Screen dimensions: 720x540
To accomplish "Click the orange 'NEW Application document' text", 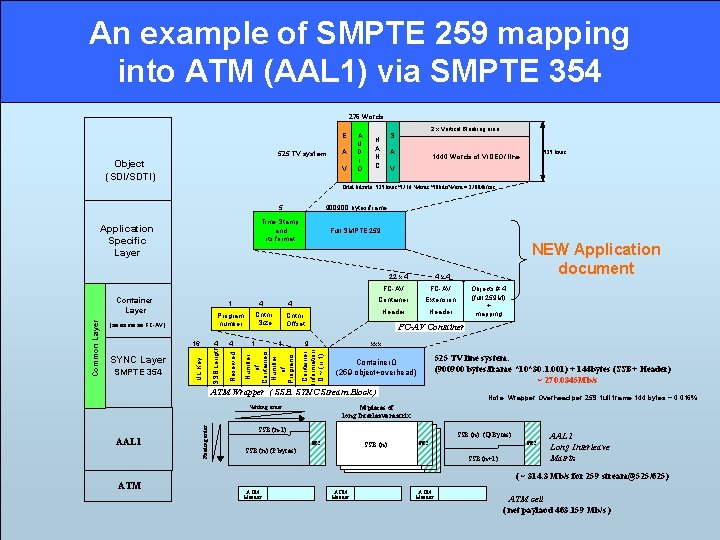I will point(596,259).
